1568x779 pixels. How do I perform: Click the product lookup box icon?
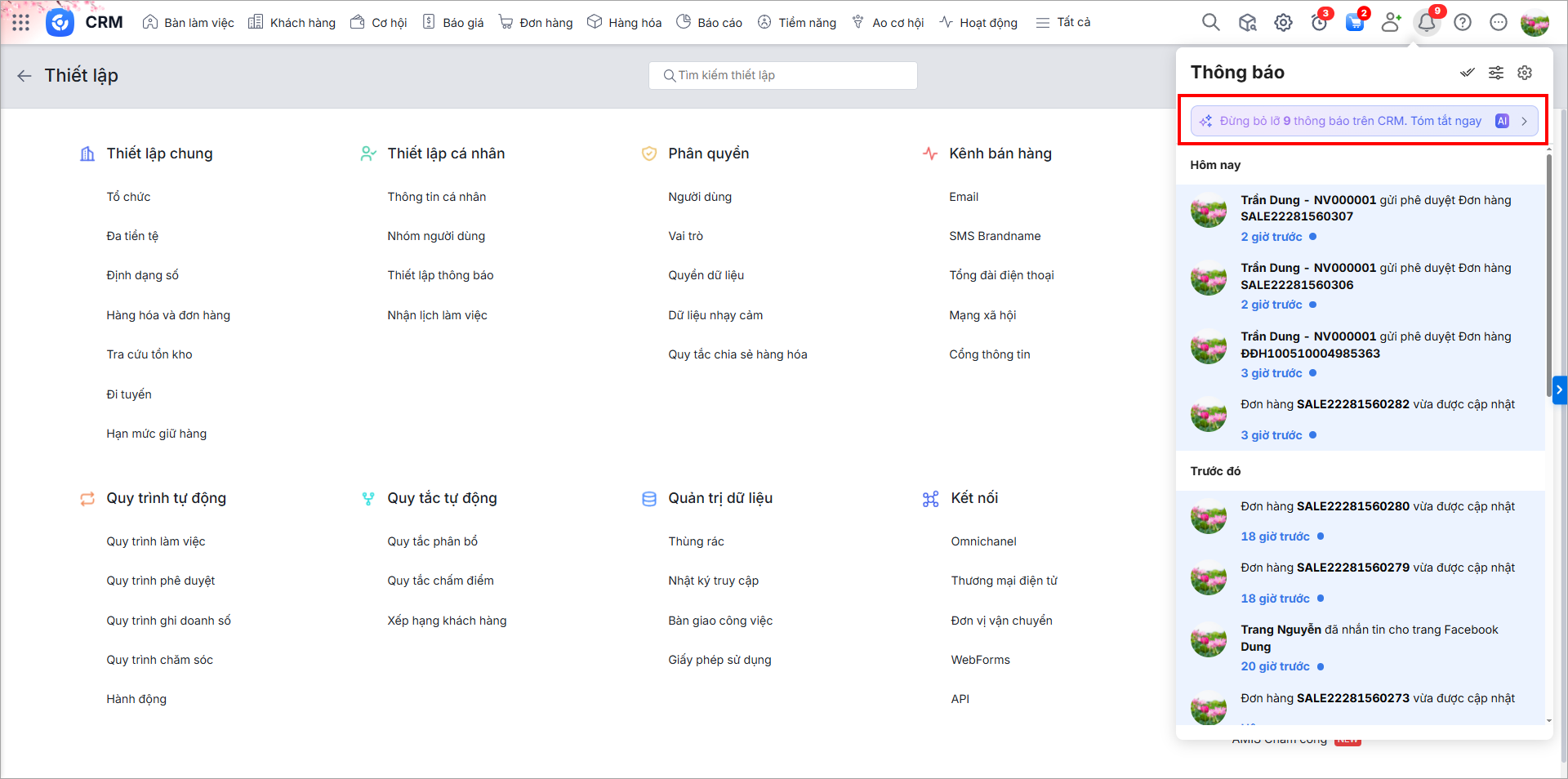[x=1247, y=23]
